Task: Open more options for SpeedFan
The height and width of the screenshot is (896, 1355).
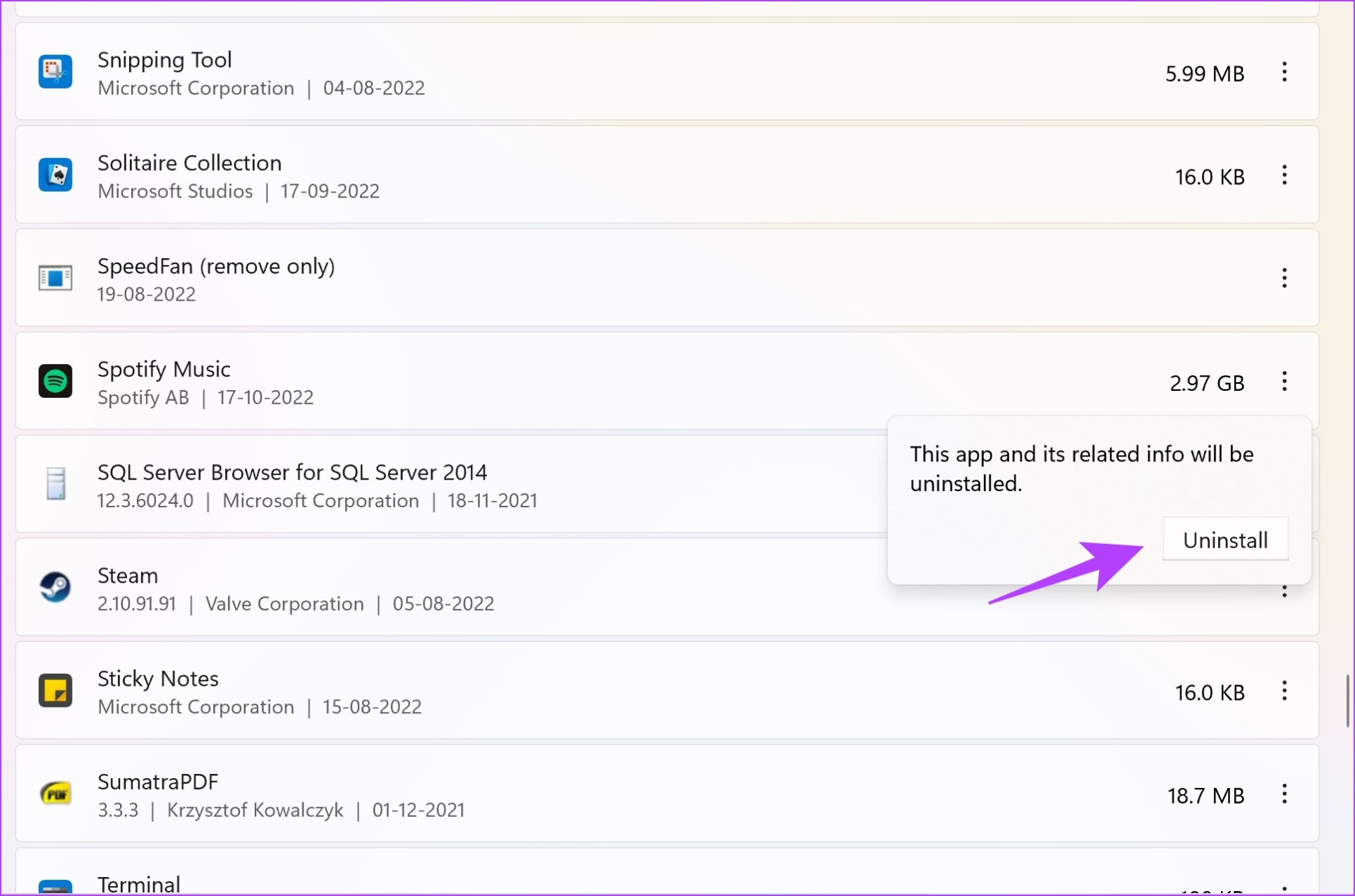Action: [x=1284, y=278]
